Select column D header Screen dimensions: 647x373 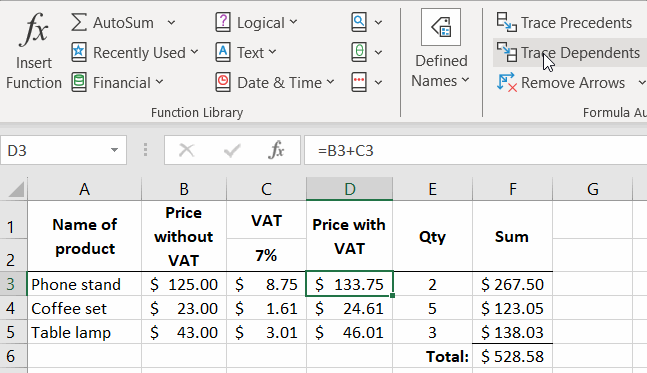coord(349,189)
